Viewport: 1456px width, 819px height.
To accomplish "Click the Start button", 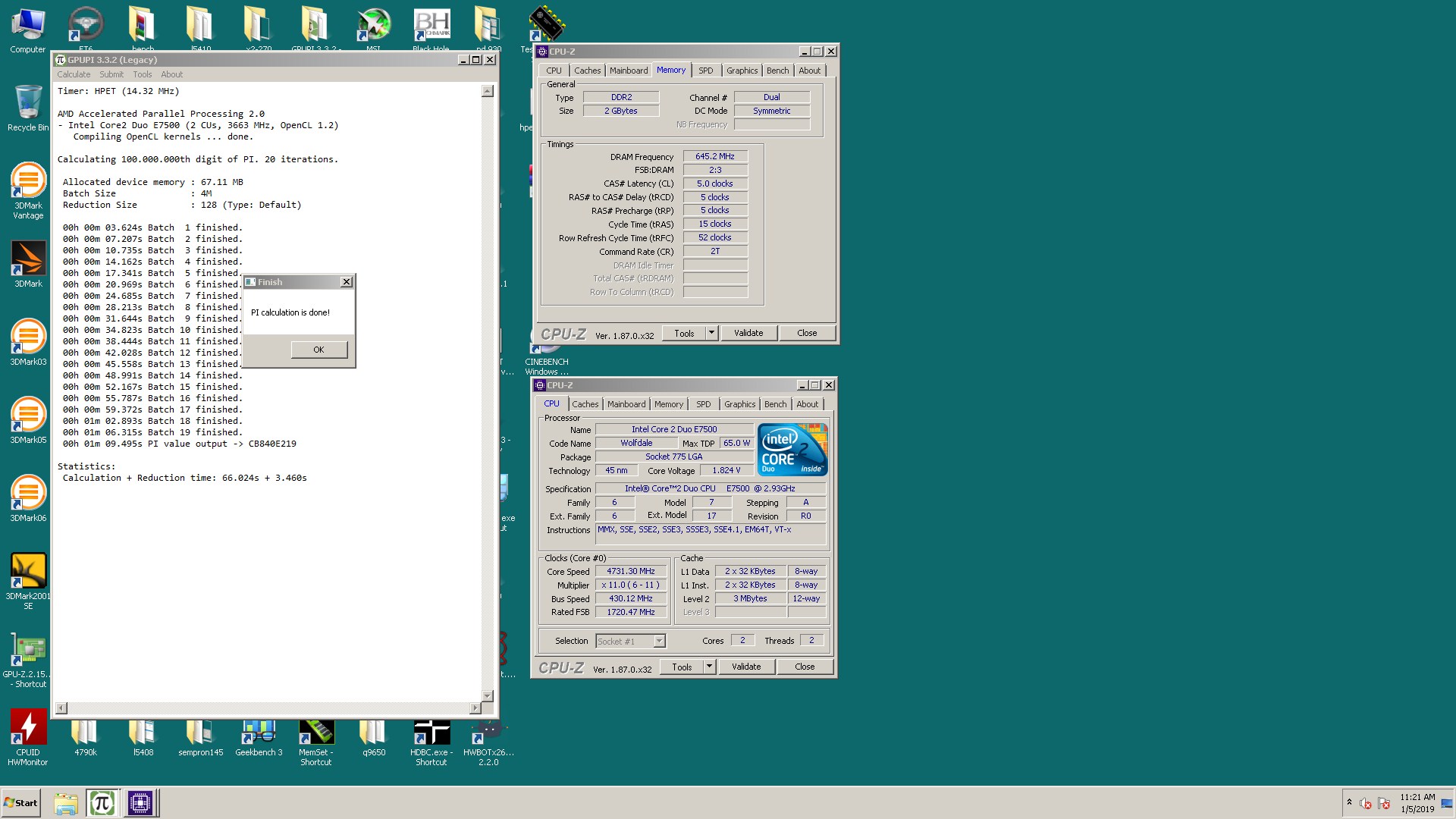I will pos(20,802).
